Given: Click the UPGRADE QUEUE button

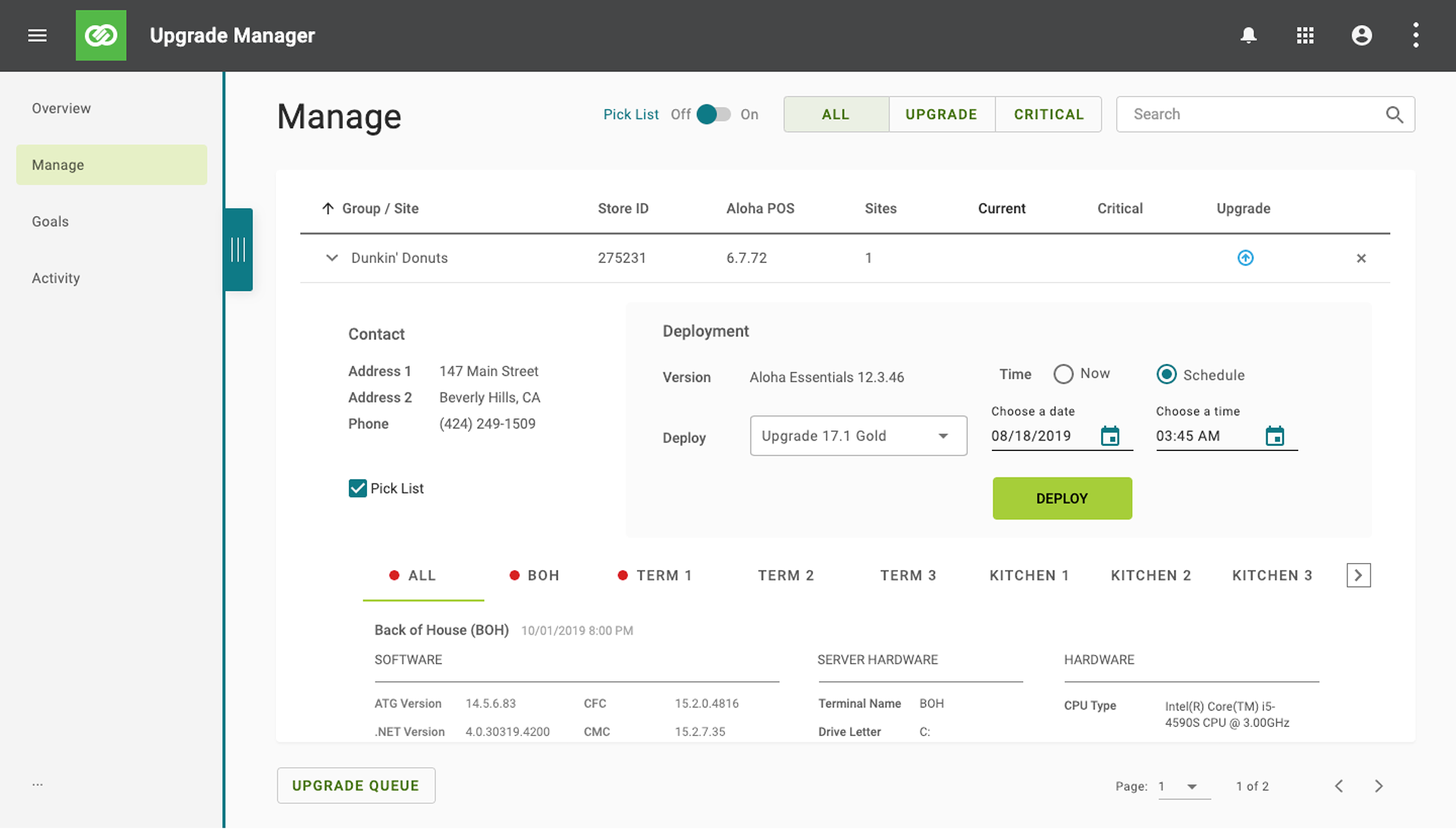Looking at the screenshot, I should (x=356, y=786).
